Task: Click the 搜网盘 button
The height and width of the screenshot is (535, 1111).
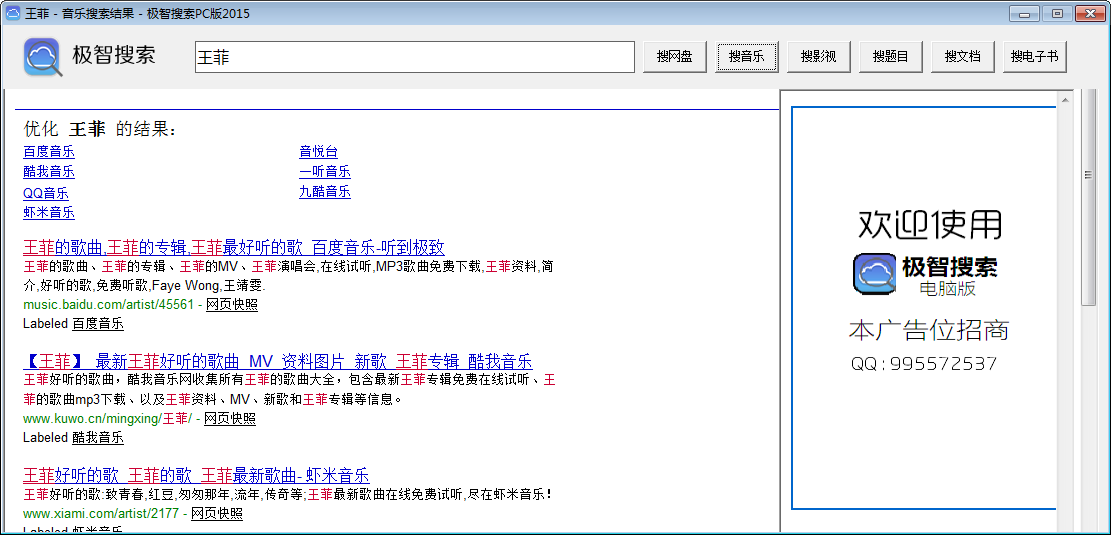Action: point(675,57)
